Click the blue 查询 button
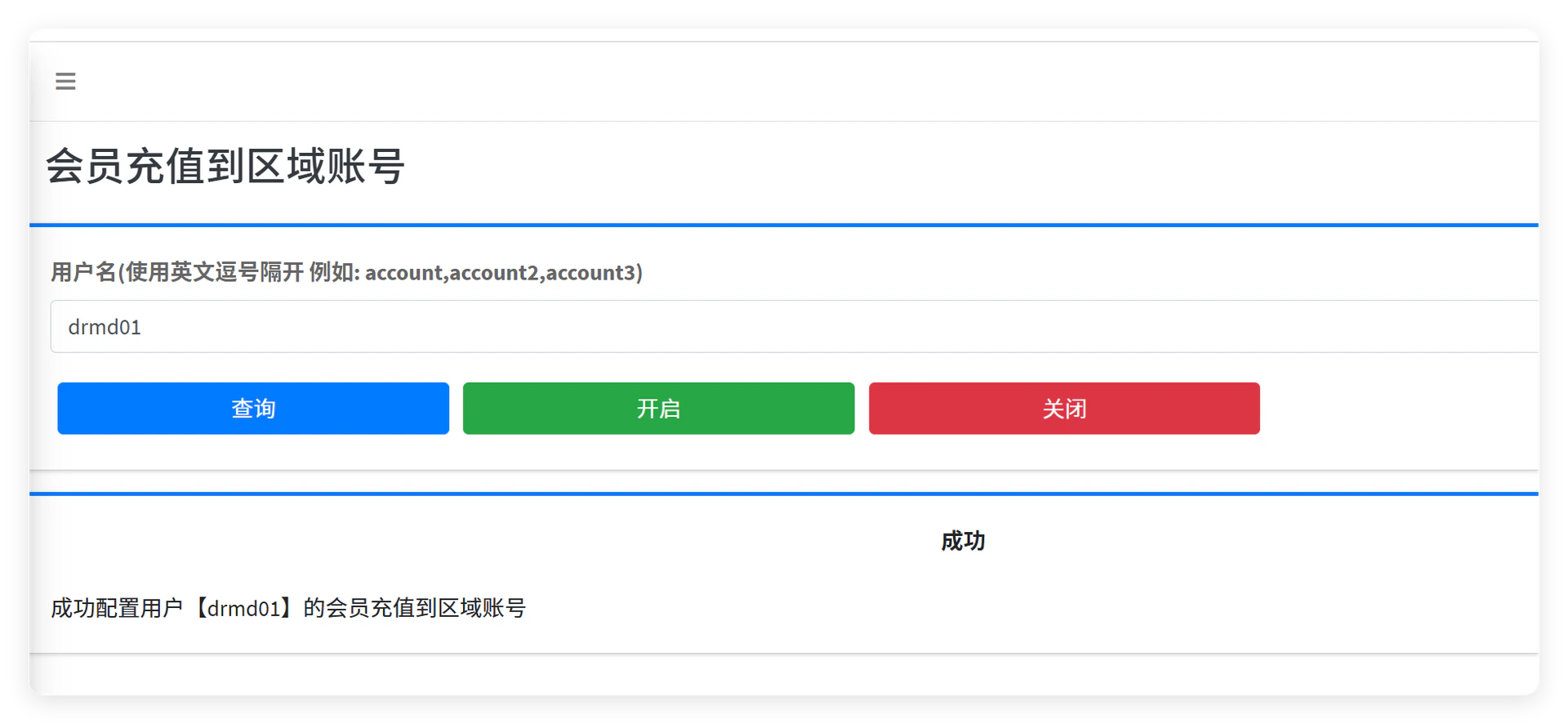 pyautogui.click(x=253, y=408)
